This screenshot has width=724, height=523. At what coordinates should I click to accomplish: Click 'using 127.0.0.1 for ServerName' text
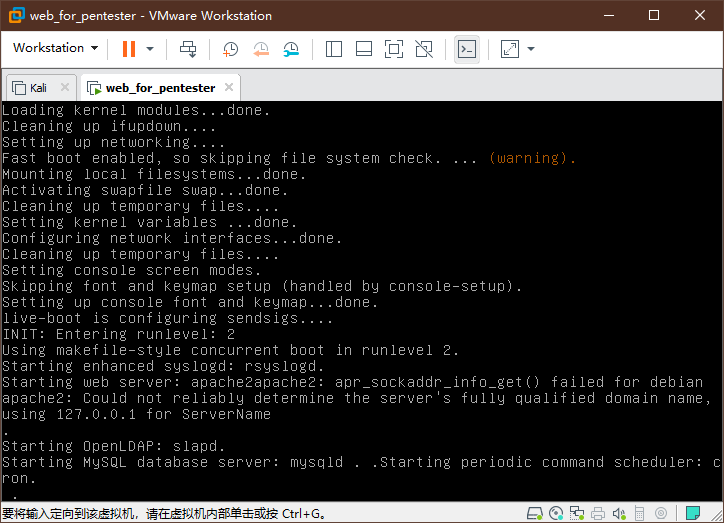(x=136, y=414)
